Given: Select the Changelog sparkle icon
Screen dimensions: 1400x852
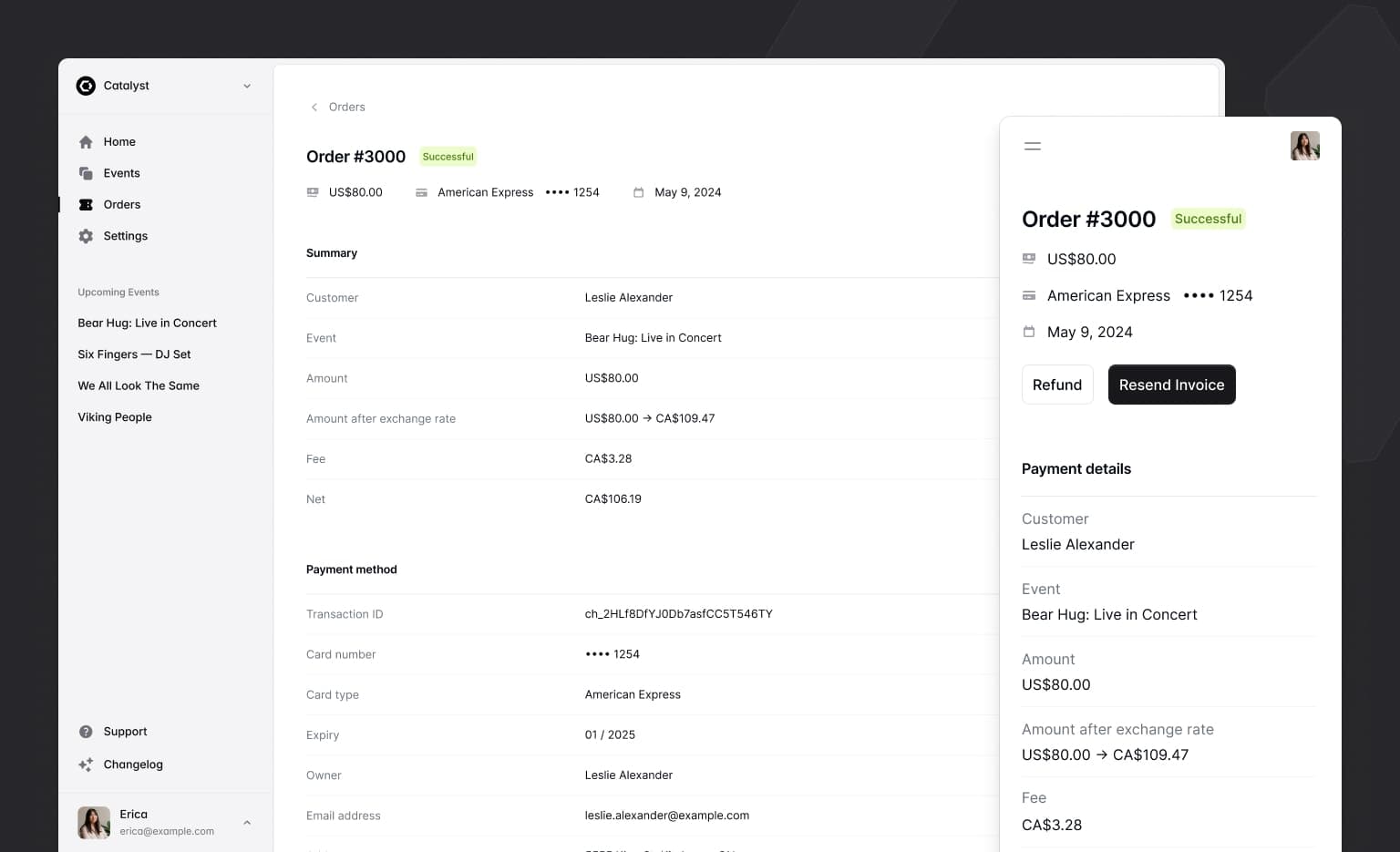Looking at the screenshot, I should [x=86, y=765].
